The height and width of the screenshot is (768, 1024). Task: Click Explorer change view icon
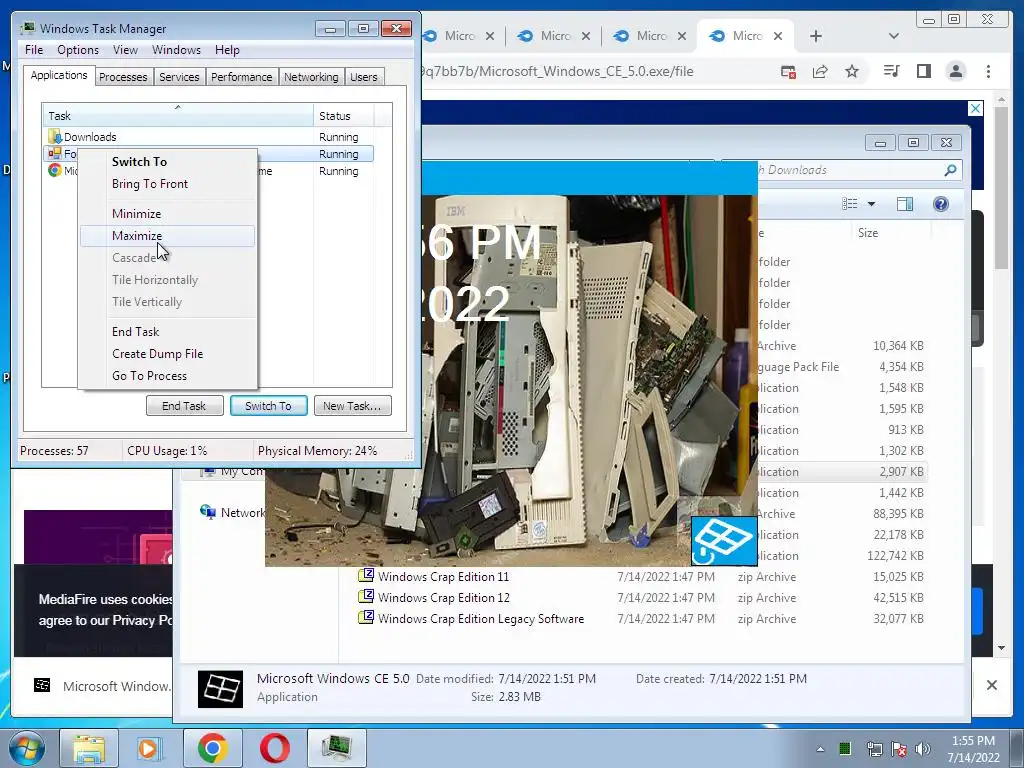[850, 204]
